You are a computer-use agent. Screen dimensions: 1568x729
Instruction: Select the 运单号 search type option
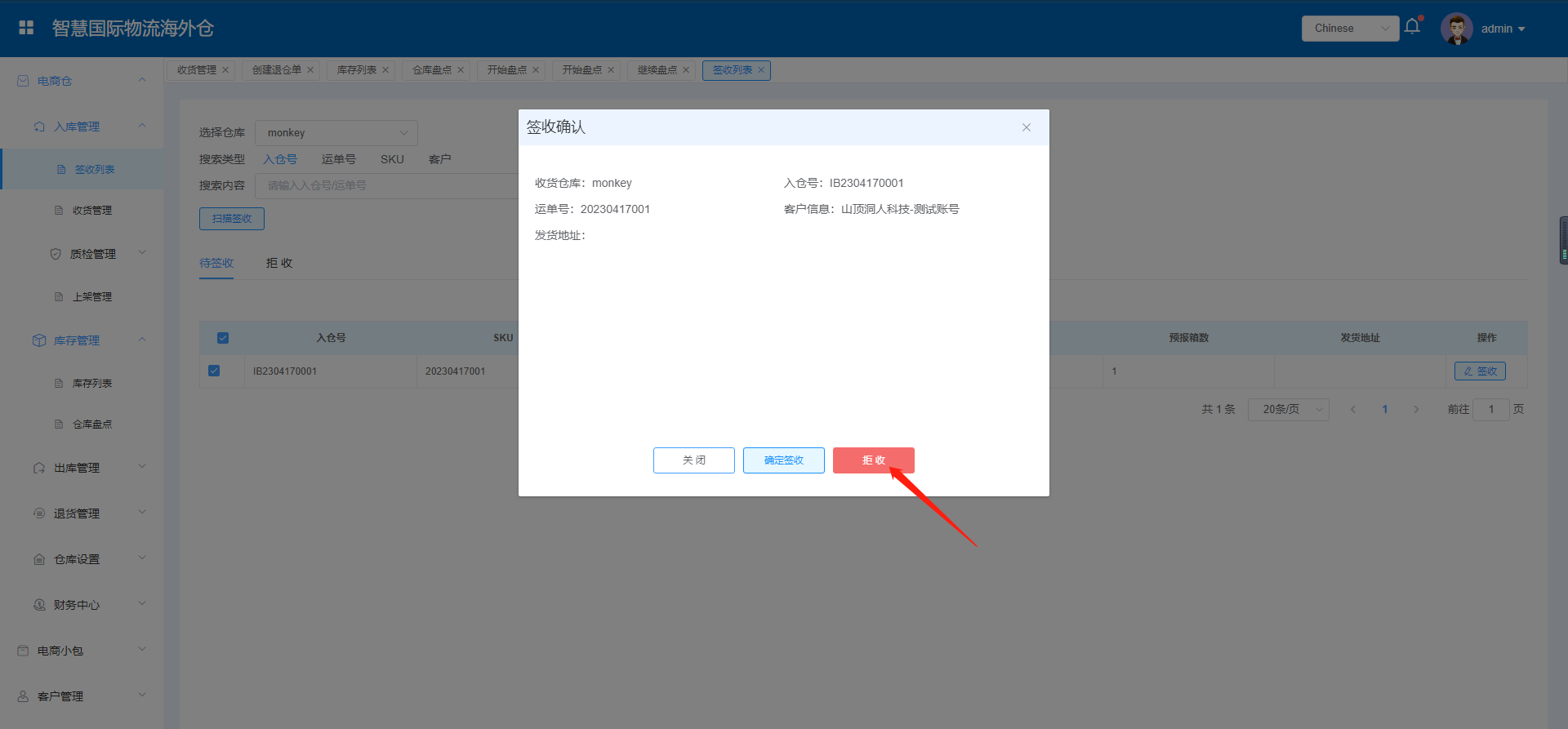(x=338, y=159)
